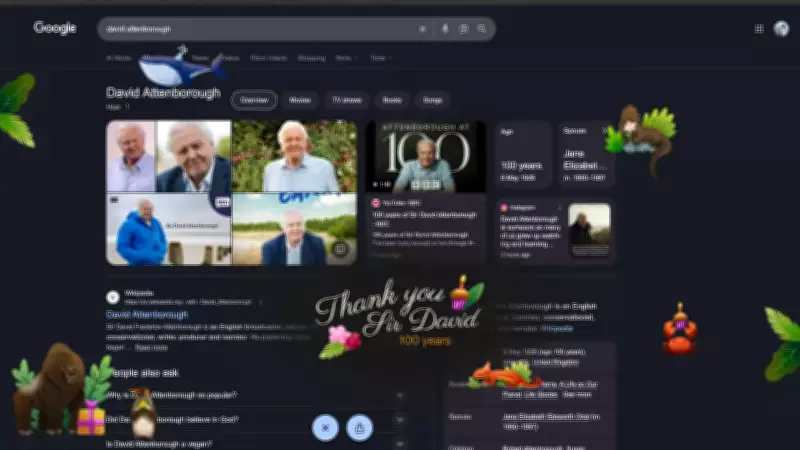This screenshot has height=450, width=800.
Task: Open the United Kingdom link in the Born row
Action: pos(555,362)
